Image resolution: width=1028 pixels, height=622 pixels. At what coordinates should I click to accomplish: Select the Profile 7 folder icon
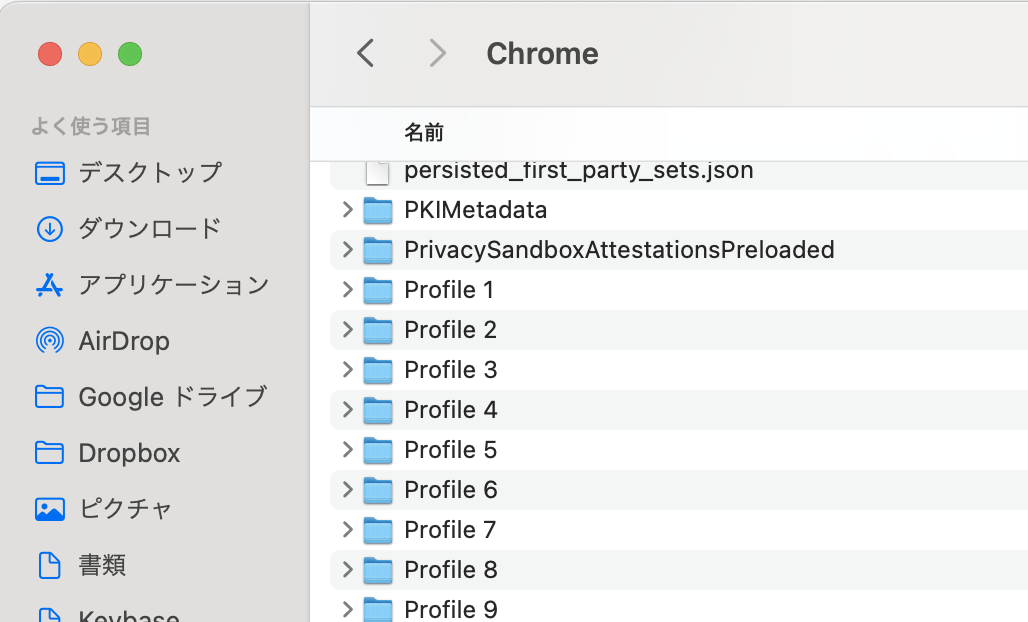[377, 530]
